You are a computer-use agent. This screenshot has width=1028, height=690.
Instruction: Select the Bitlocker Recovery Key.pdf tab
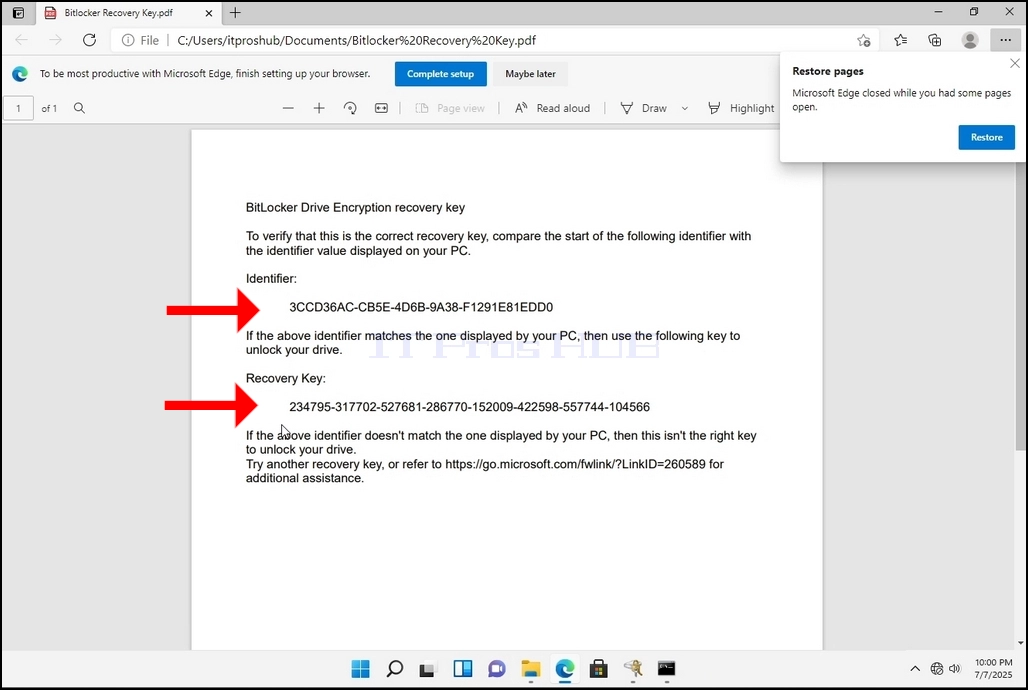(x=128, y=12)
